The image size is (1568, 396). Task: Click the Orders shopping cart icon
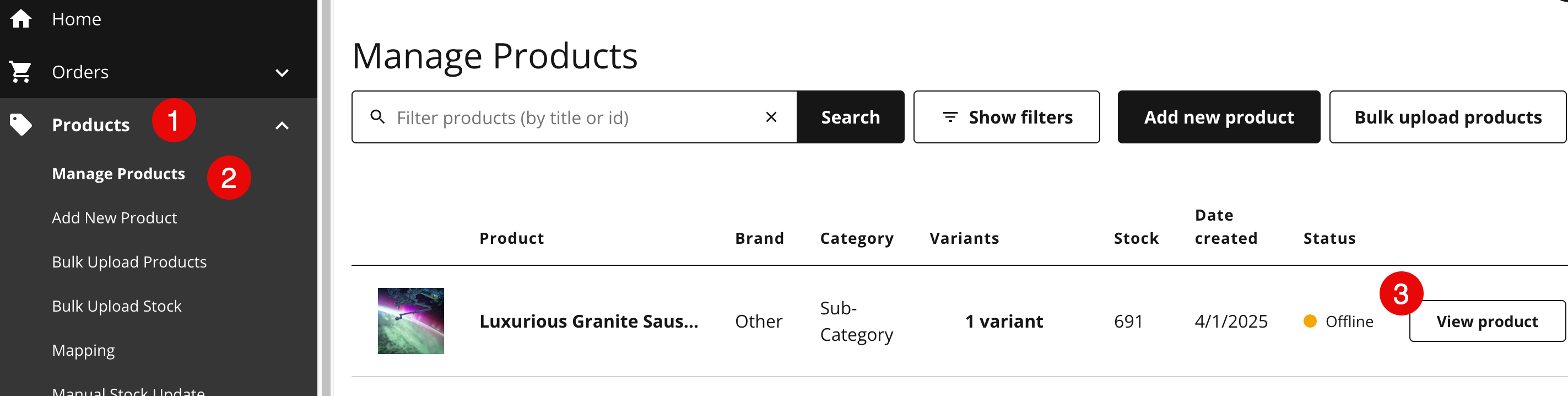pyautogui.click(x=20, y=72)
